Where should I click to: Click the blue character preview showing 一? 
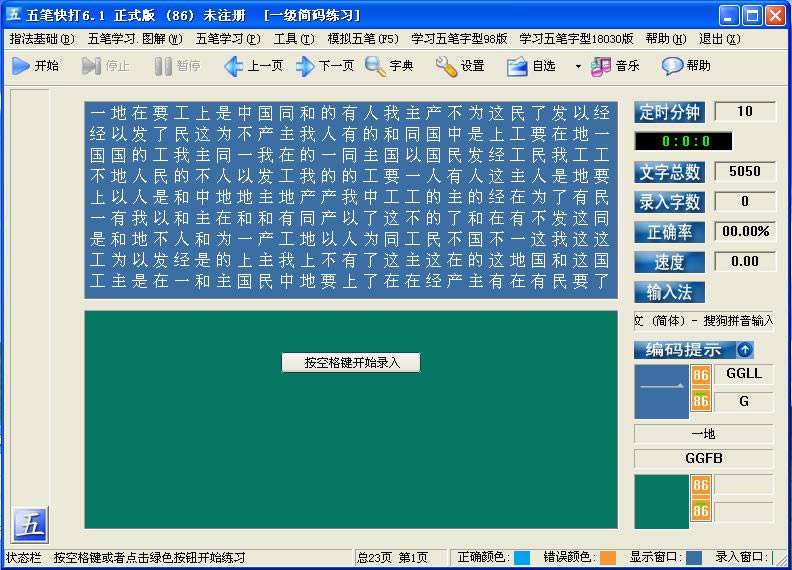(662, 392)
